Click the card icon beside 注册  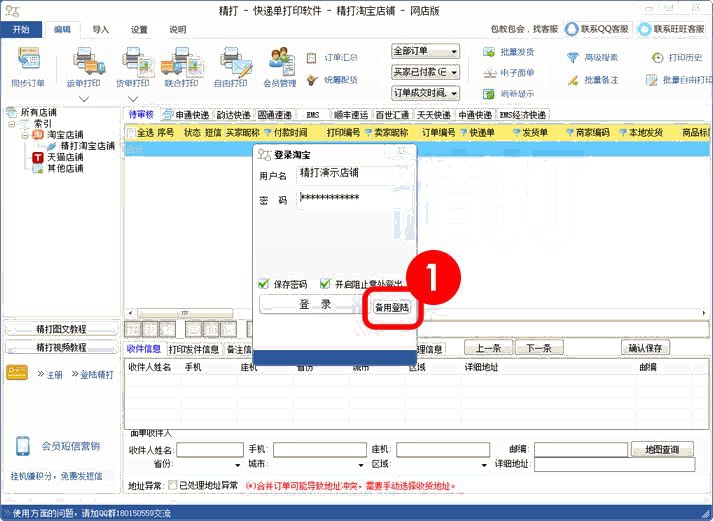pyautogui.click(x=17, y=373)
